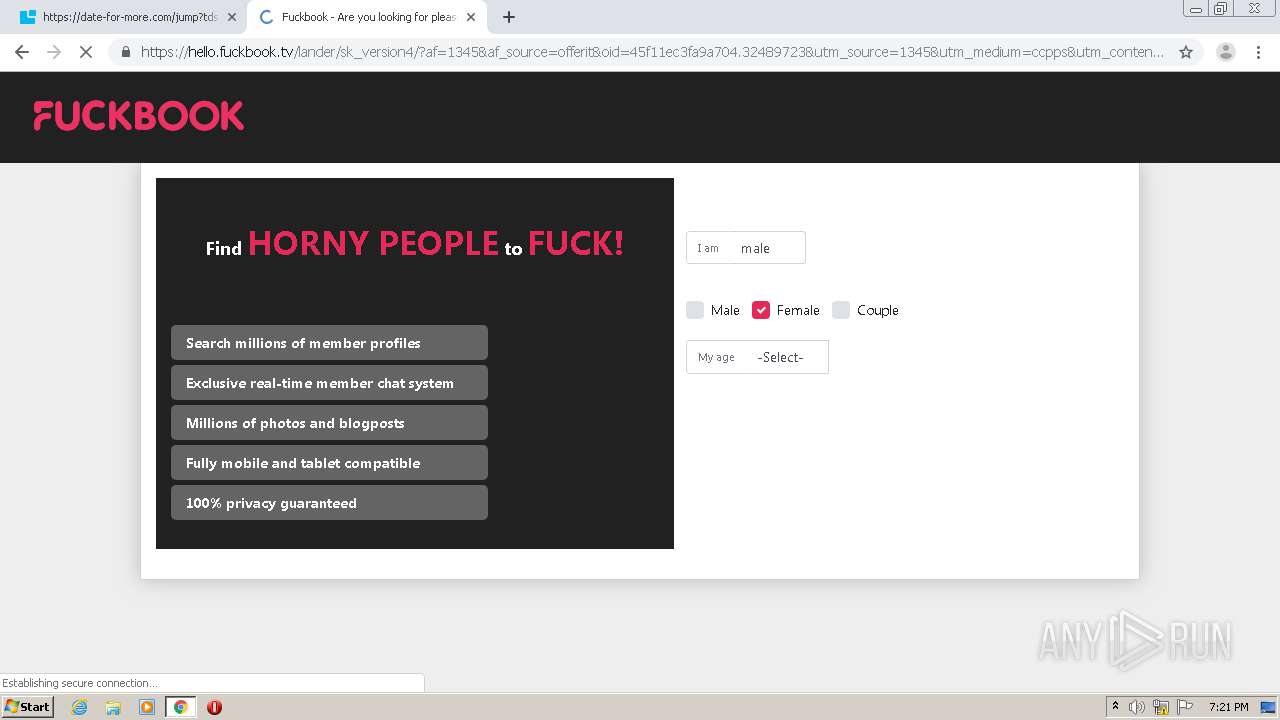Restore down the browser window

[x=1221, y=8]
